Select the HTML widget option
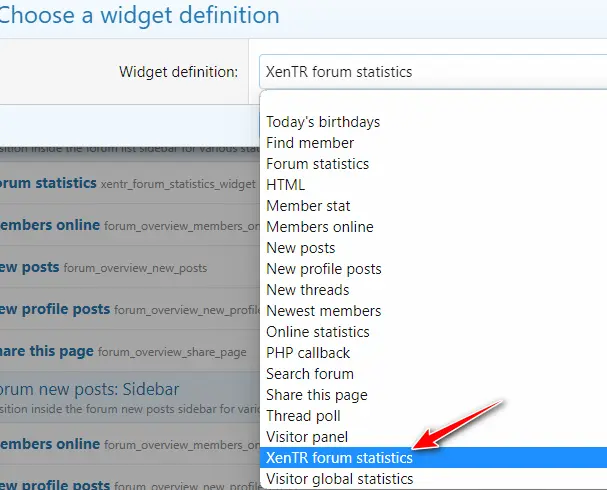This screenshot has width=607, height=490. [286, 185]
